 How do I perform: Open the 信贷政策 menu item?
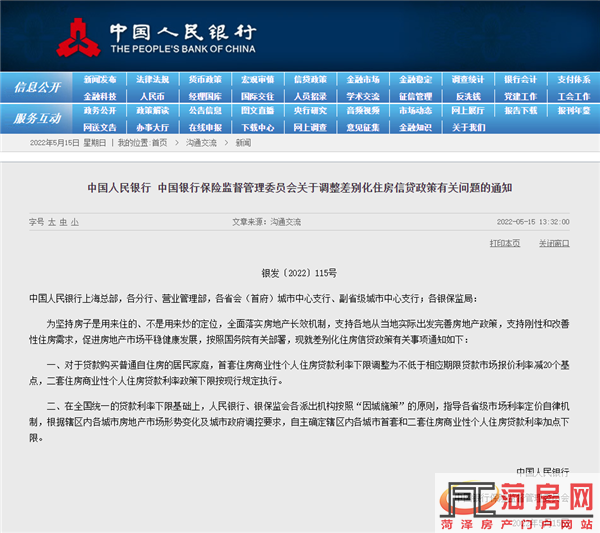click(310, 80)
